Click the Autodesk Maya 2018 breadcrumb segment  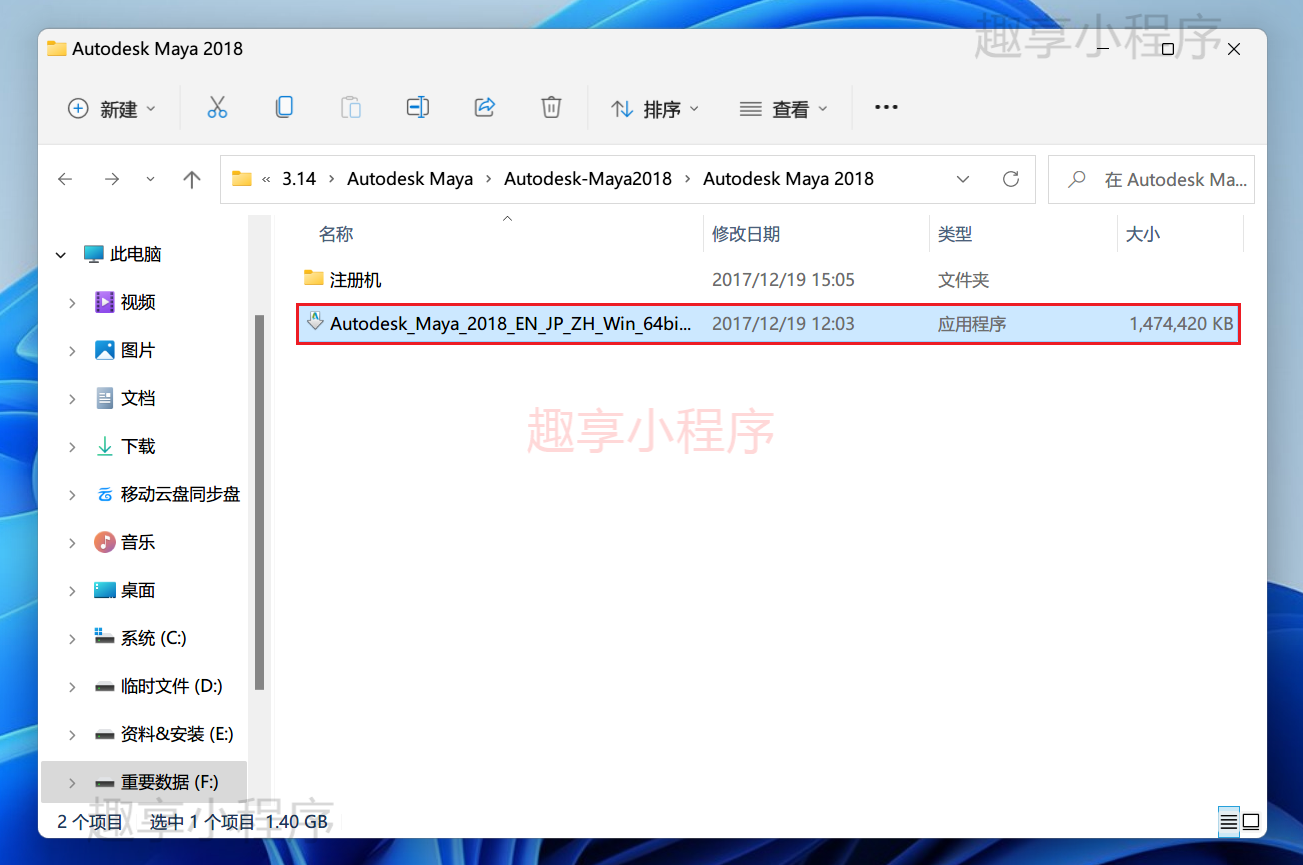[x=788, y=179]
